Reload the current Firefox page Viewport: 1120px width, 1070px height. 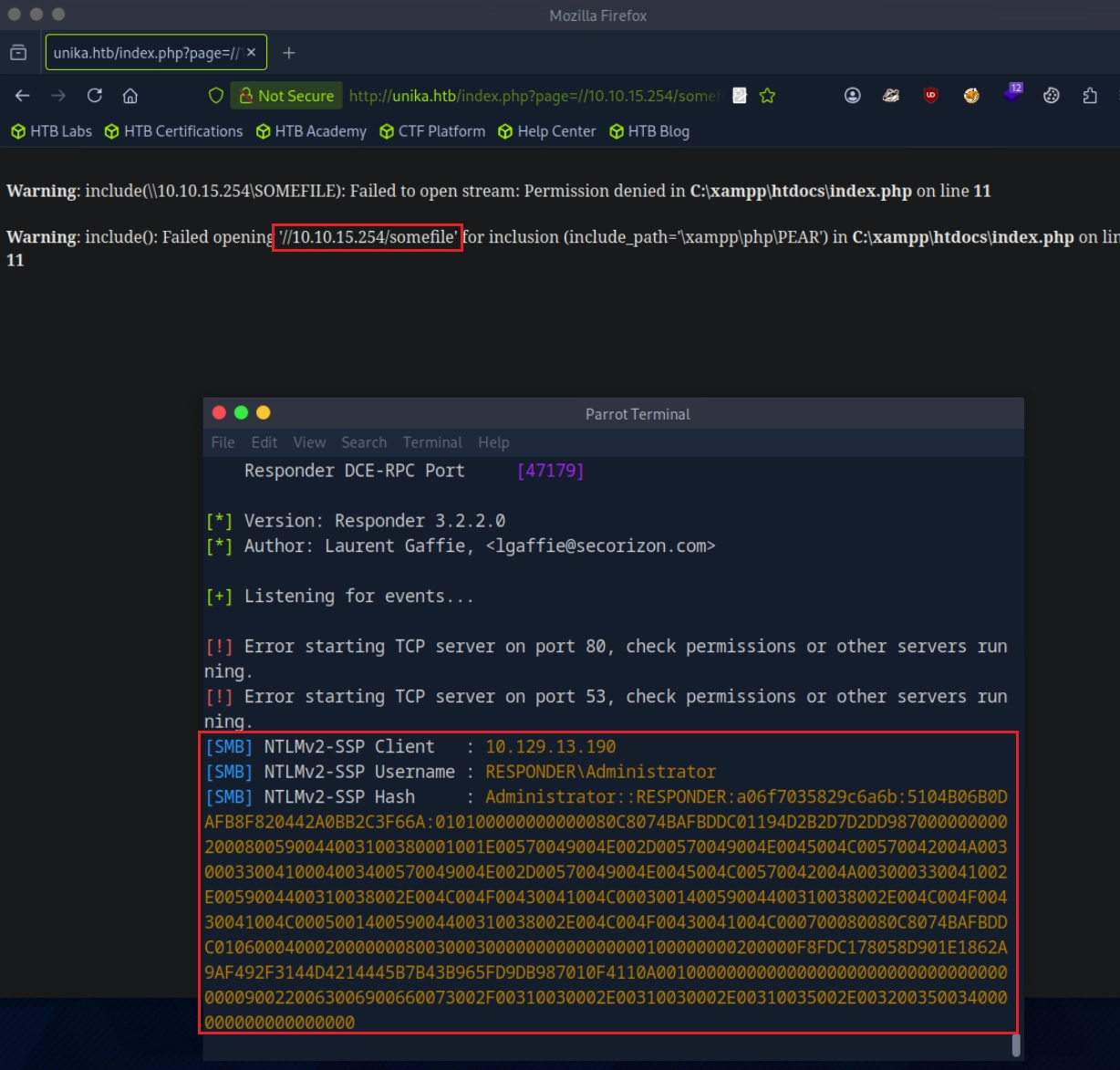[x=95, y=96]
